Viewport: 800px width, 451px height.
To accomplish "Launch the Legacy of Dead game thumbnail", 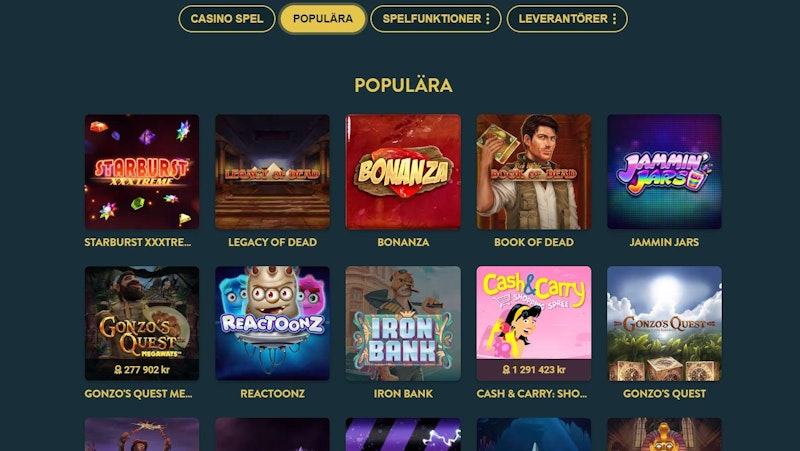I will coord(272,172).
